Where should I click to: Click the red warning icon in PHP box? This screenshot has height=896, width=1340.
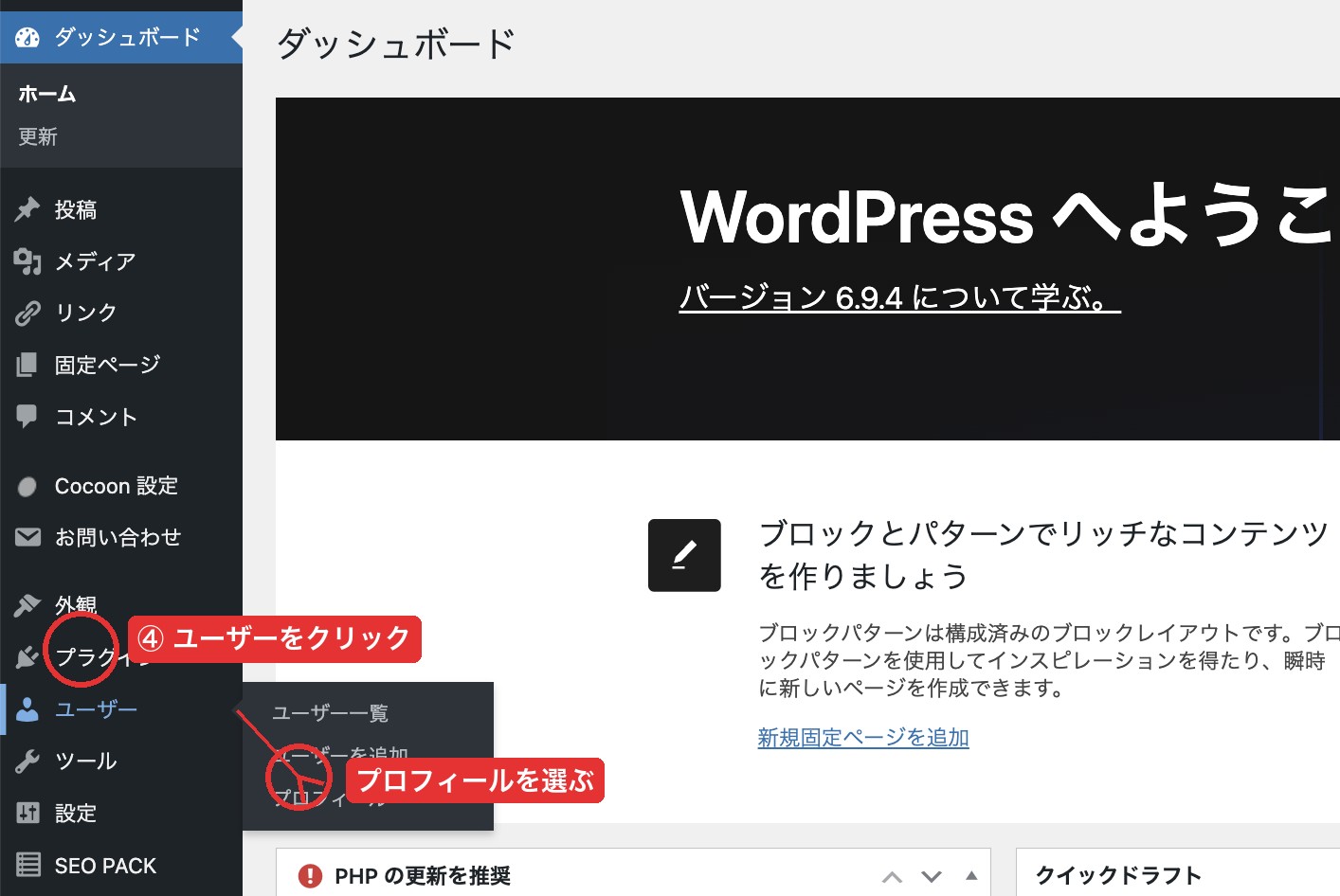click(x=310, y=876)
